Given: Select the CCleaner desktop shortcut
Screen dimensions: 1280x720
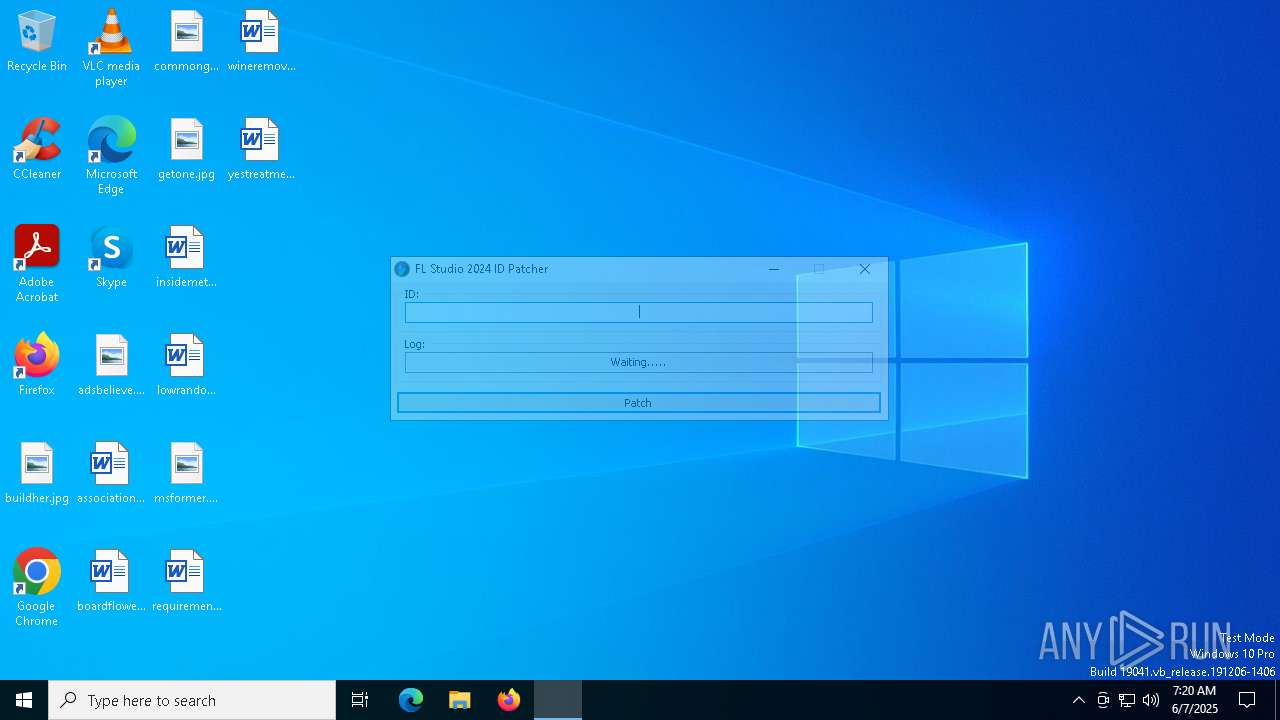Looking at the screenshot, I should pos(37,149).
